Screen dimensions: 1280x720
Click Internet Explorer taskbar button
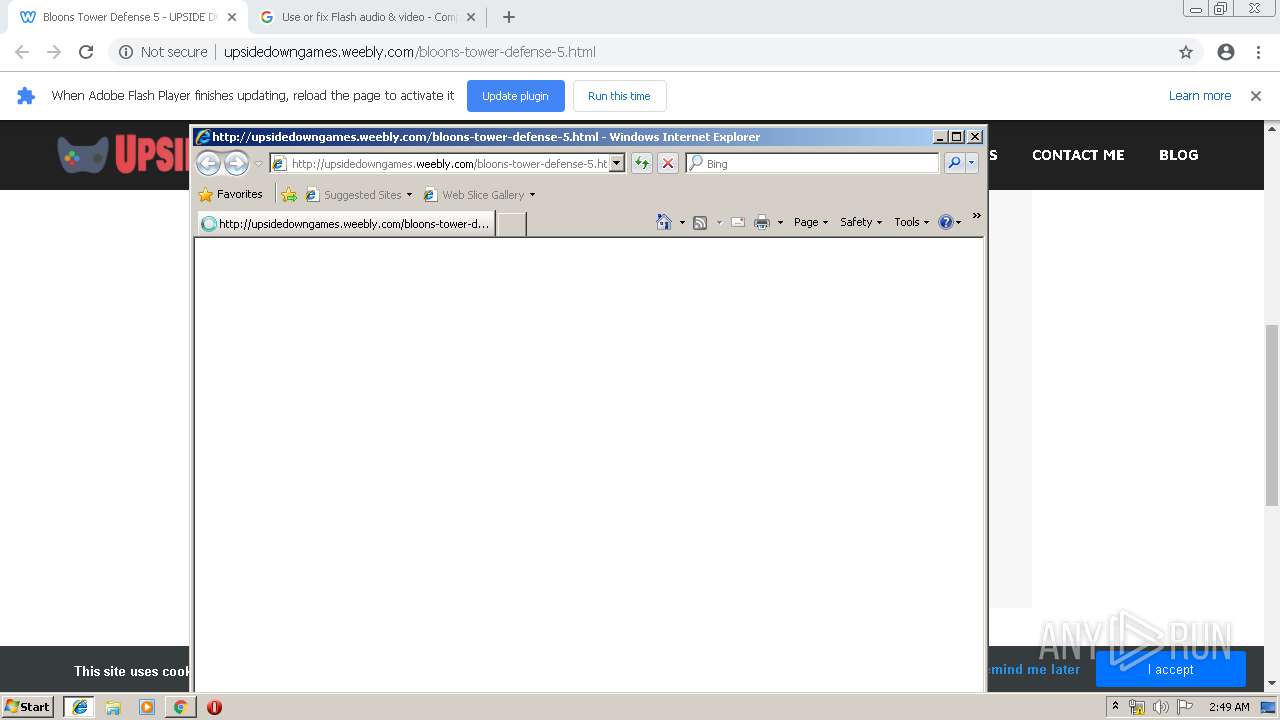[80, 707]
